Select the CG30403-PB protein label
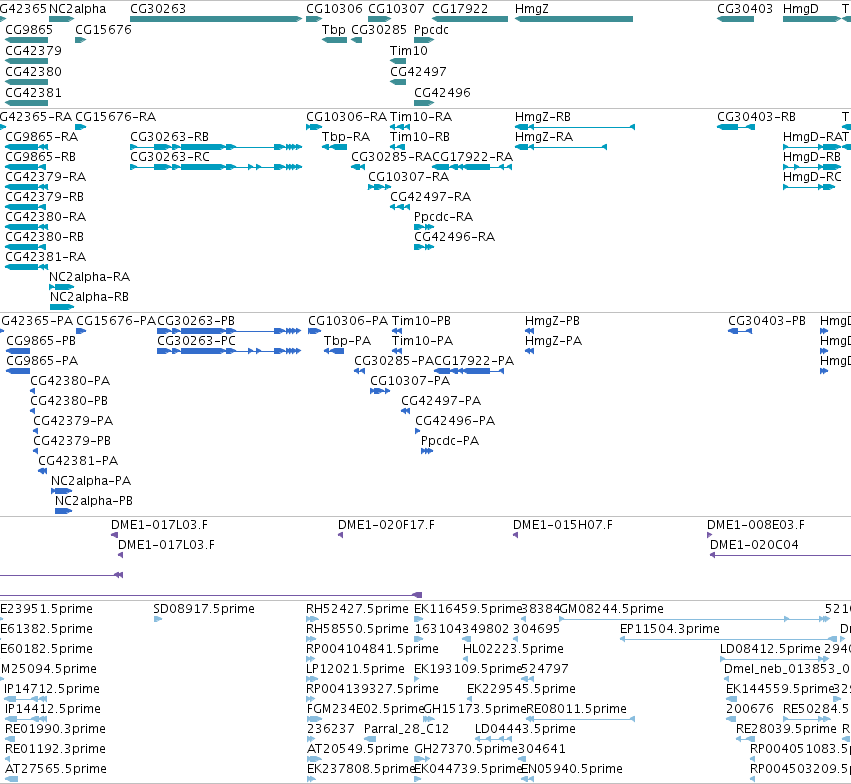The height and width of the screenshot is (784, 851). pyautogui.click(x=767, y=321)
